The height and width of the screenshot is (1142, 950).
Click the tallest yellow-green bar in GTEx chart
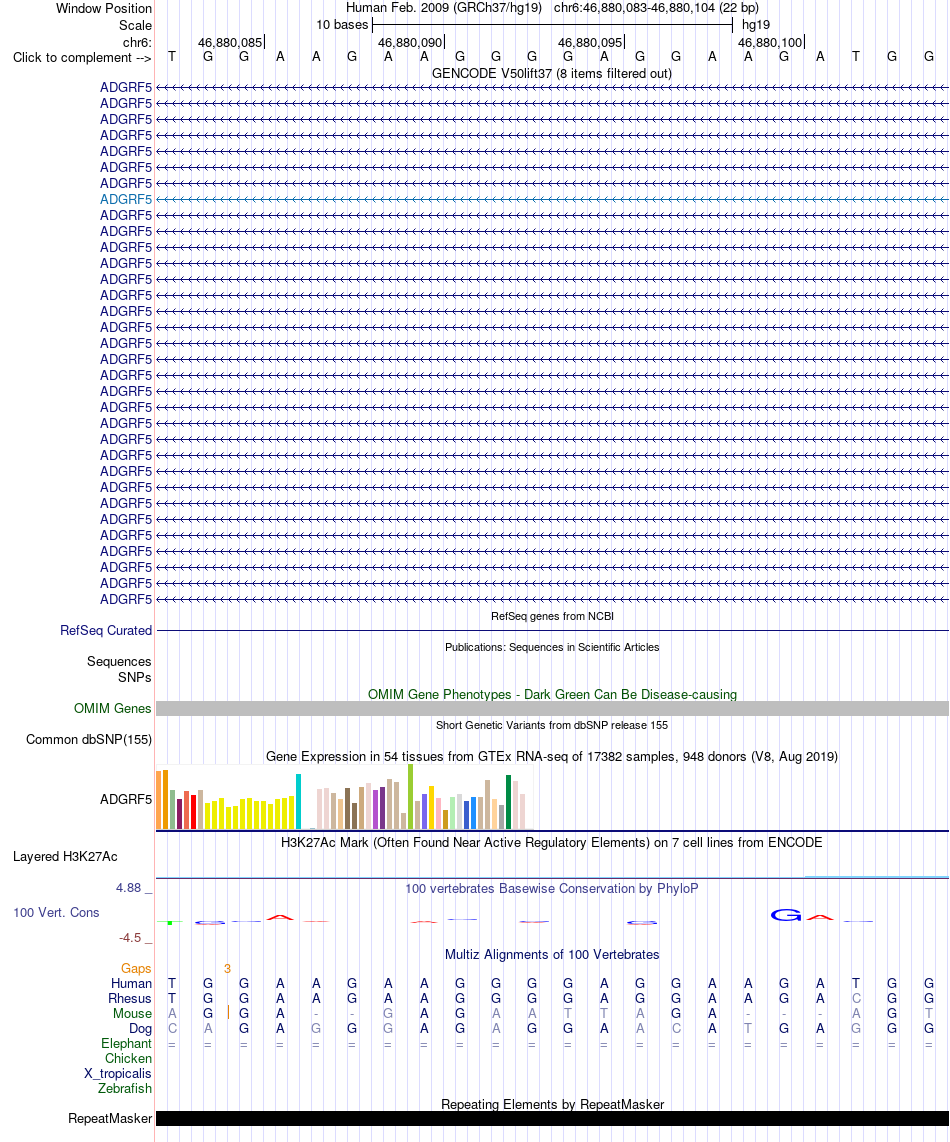[x=411, y=797]
